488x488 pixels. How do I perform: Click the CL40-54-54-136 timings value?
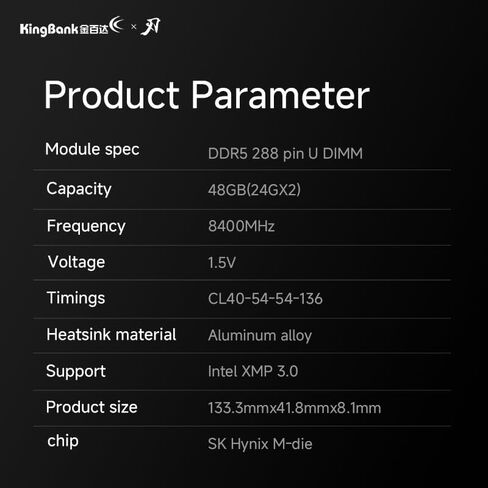click(x=265, y=299)
